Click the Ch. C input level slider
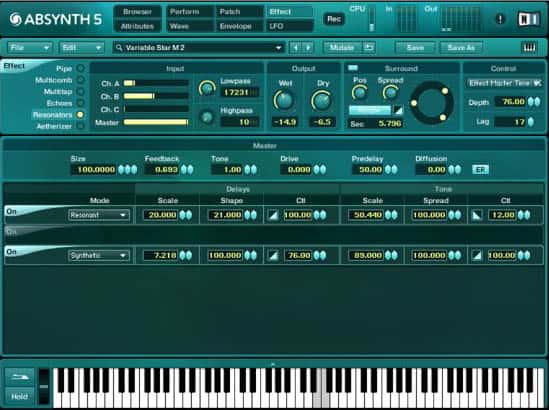 click(156, 109)
